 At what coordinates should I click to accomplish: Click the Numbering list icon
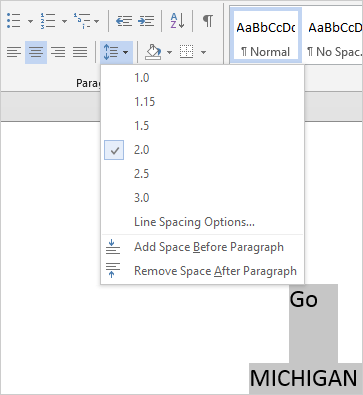(48, 21)
